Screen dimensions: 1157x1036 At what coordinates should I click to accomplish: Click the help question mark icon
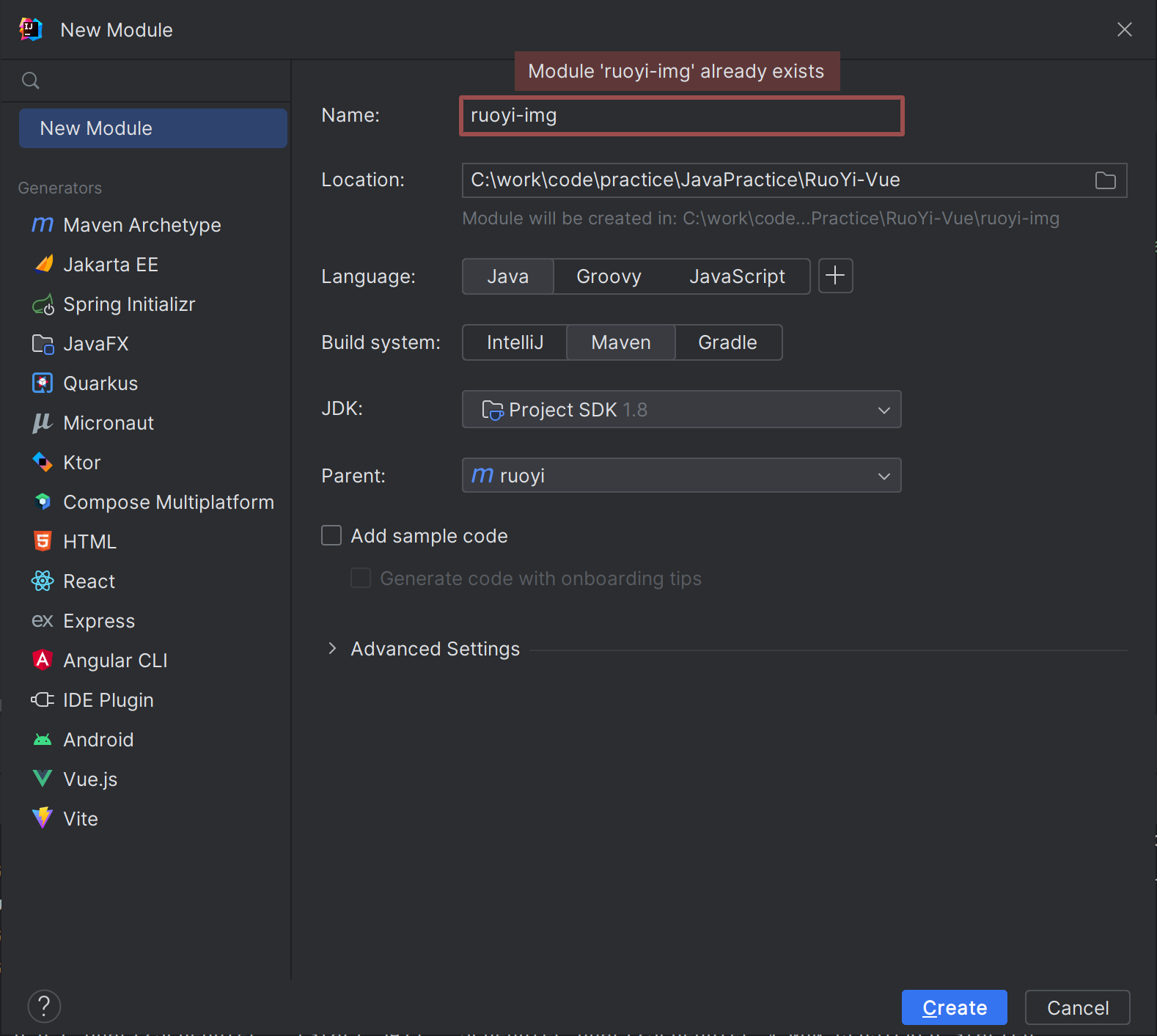[44, 1006]
